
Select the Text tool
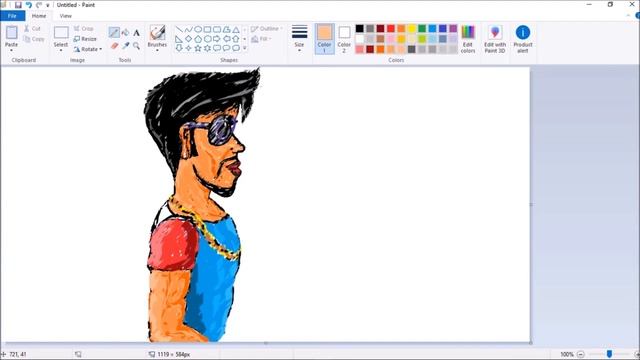click(x=136, y=33)
